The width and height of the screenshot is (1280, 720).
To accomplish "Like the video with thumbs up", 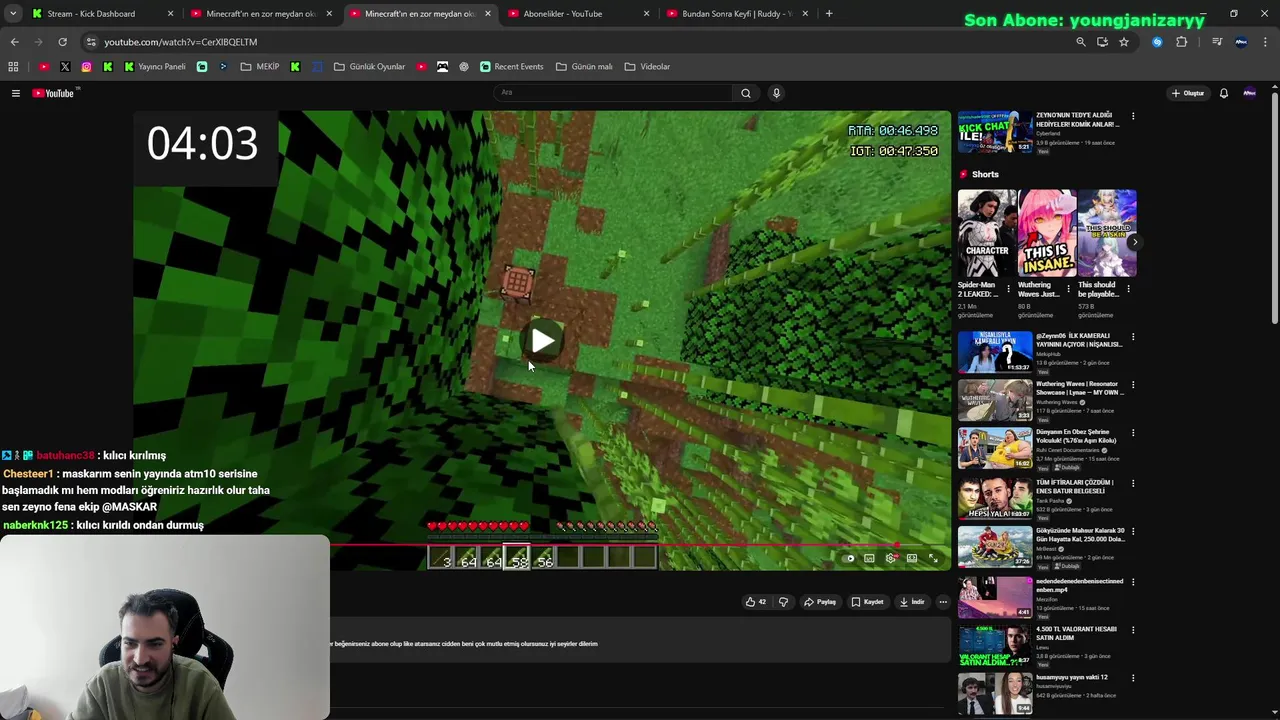I will [x=755, y=602].
